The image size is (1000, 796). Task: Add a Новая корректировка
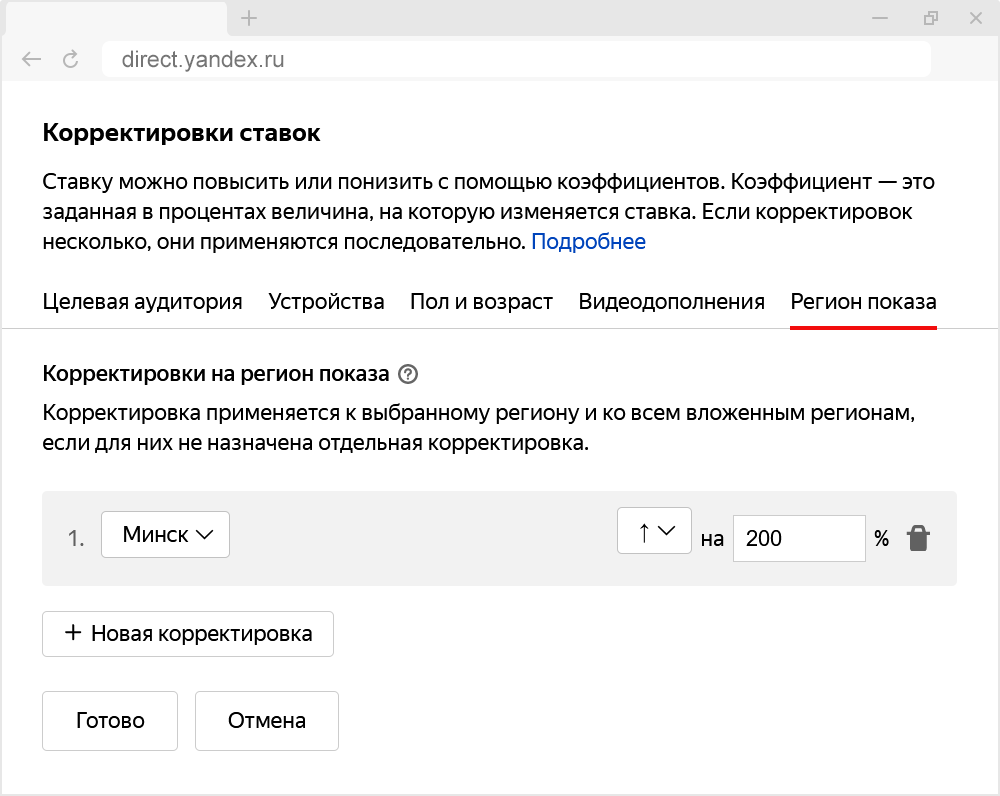[x=188, y=634]
